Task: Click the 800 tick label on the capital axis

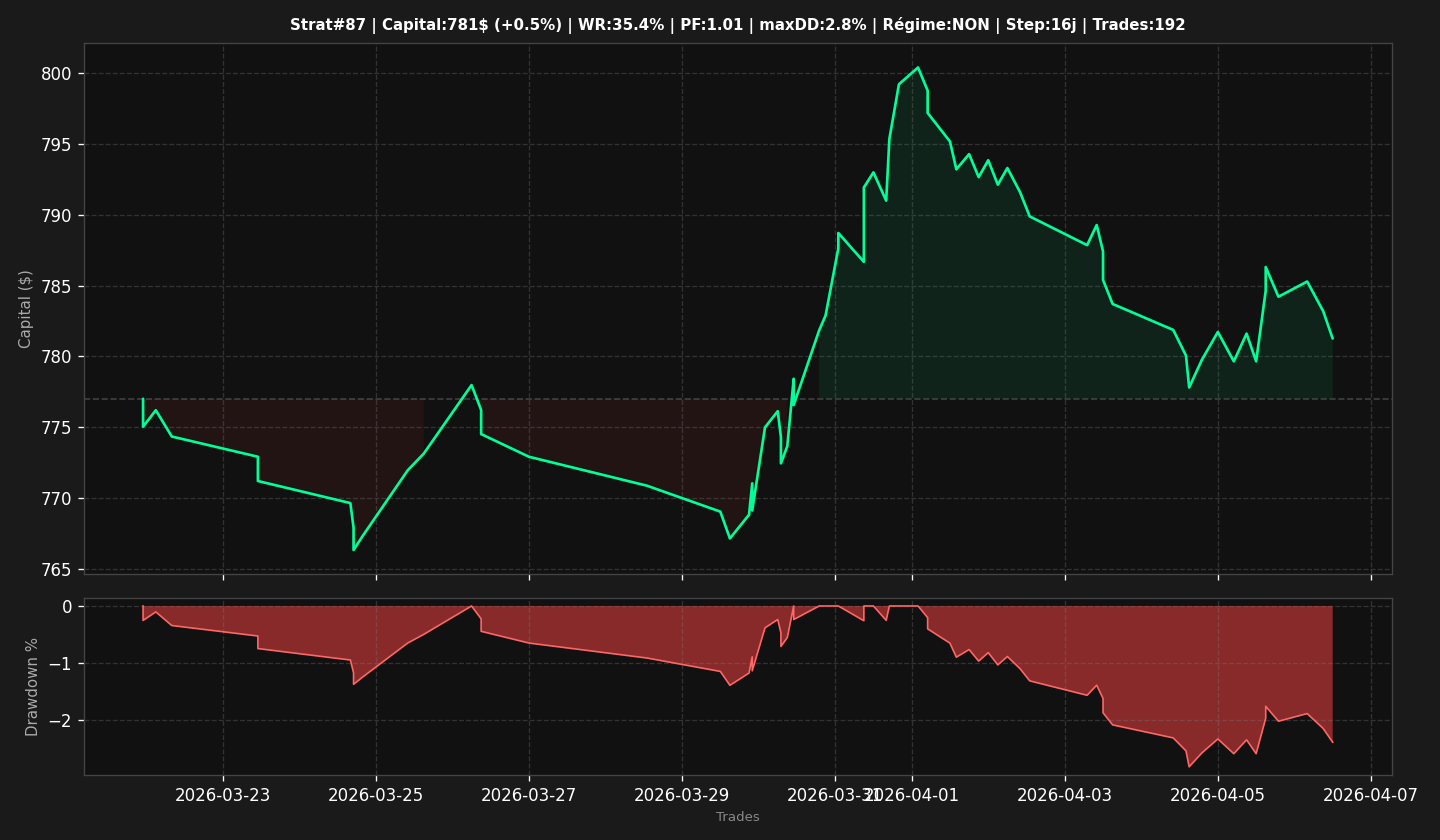Action: point(58,74)
